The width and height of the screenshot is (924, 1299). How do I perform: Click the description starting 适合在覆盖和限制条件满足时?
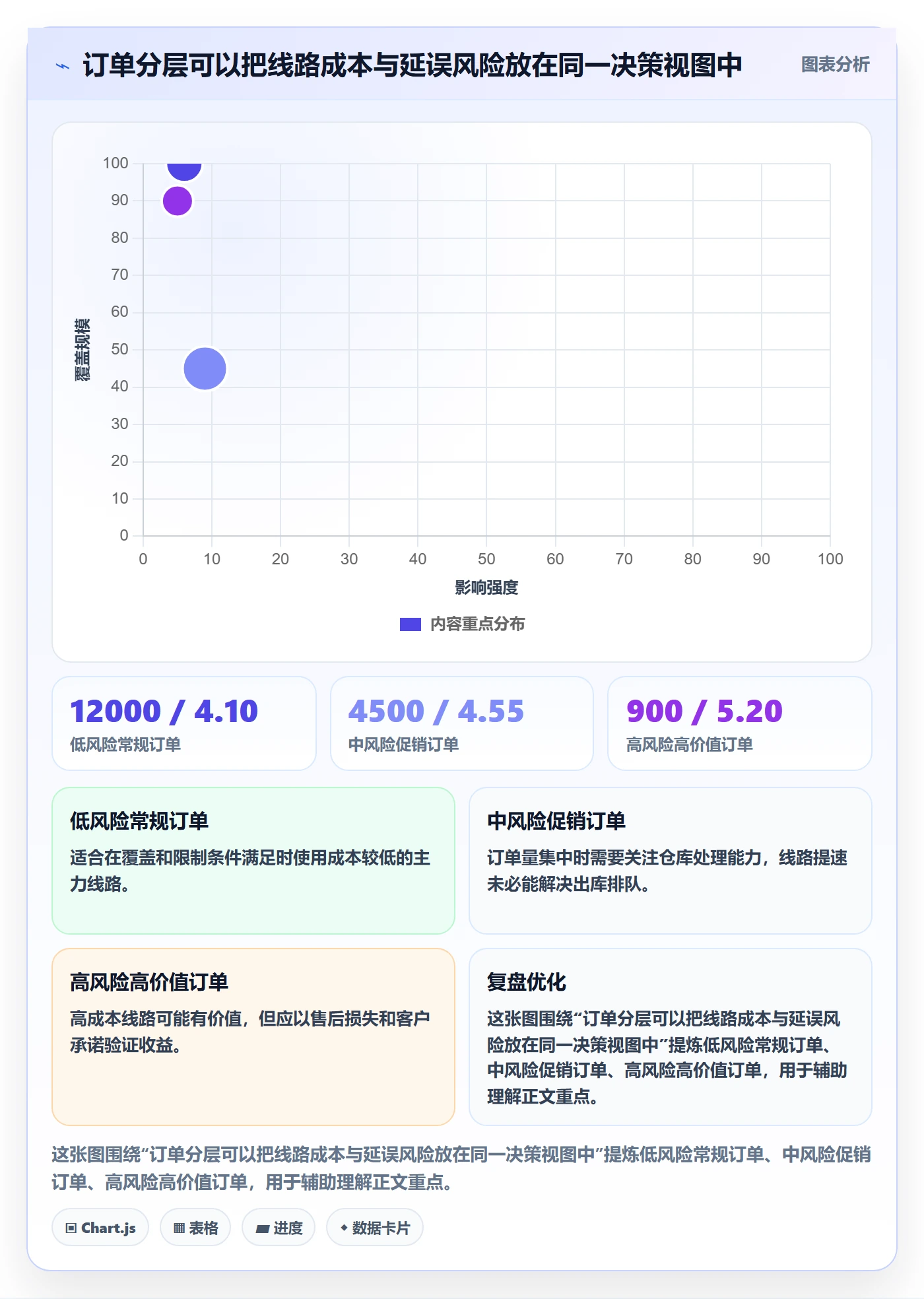click(x=250, y=871)
